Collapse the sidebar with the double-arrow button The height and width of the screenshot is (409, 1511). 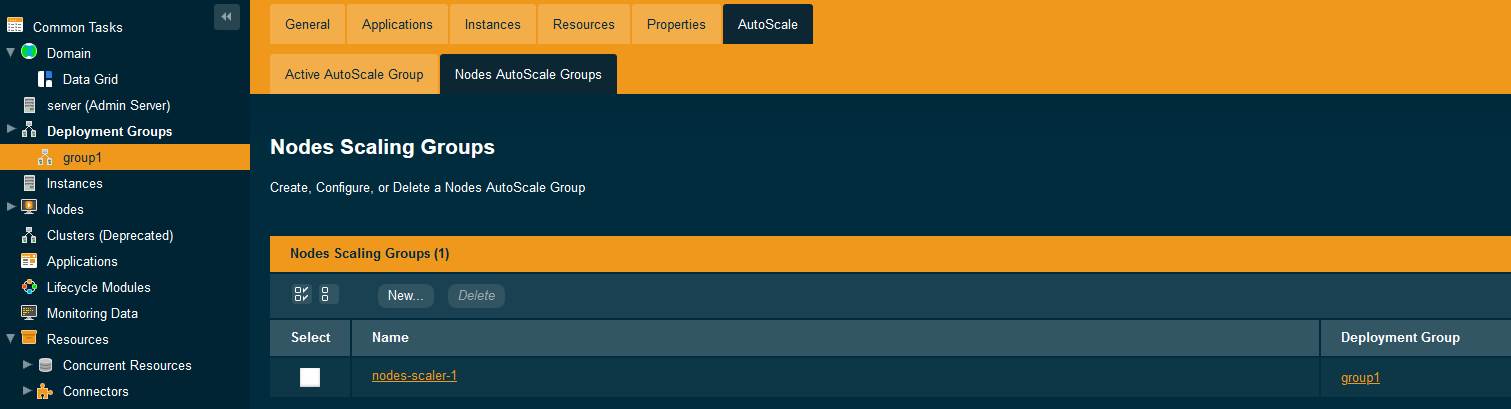point(227,17)
